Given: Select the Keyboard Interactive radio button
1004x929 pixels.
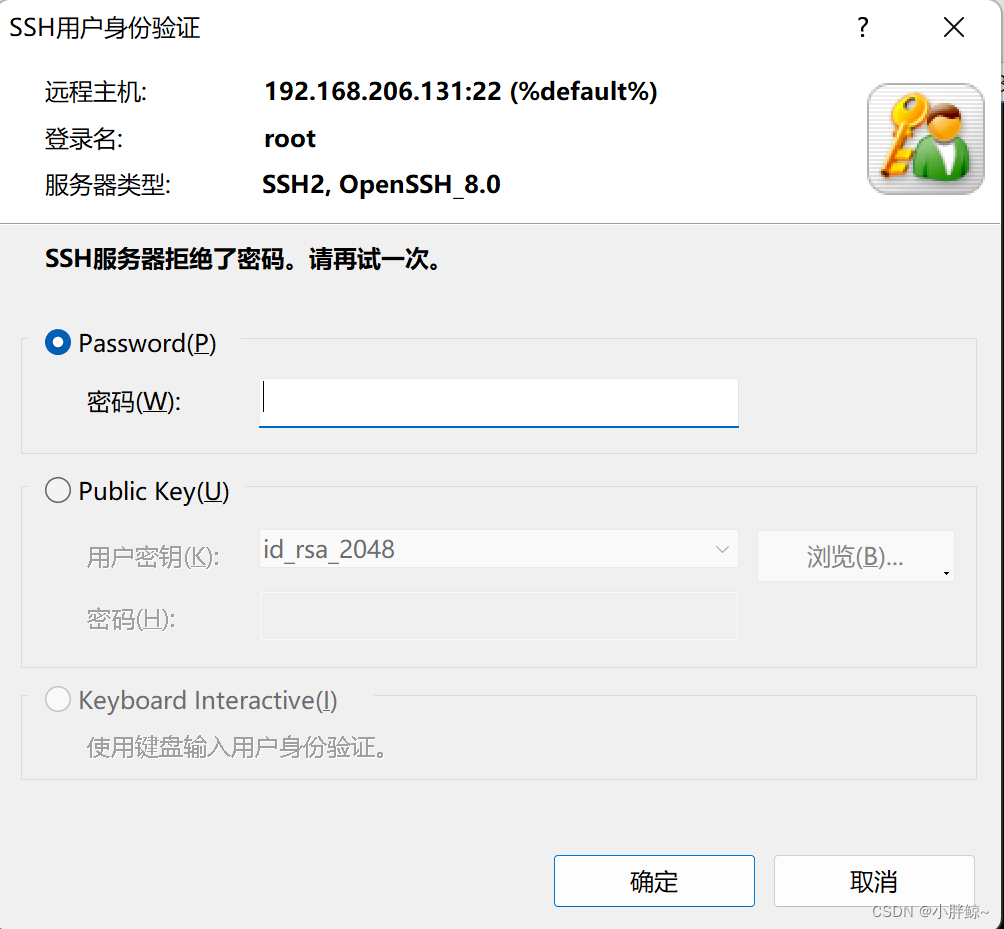Looking at the screenshot, I should coord(59,700).
